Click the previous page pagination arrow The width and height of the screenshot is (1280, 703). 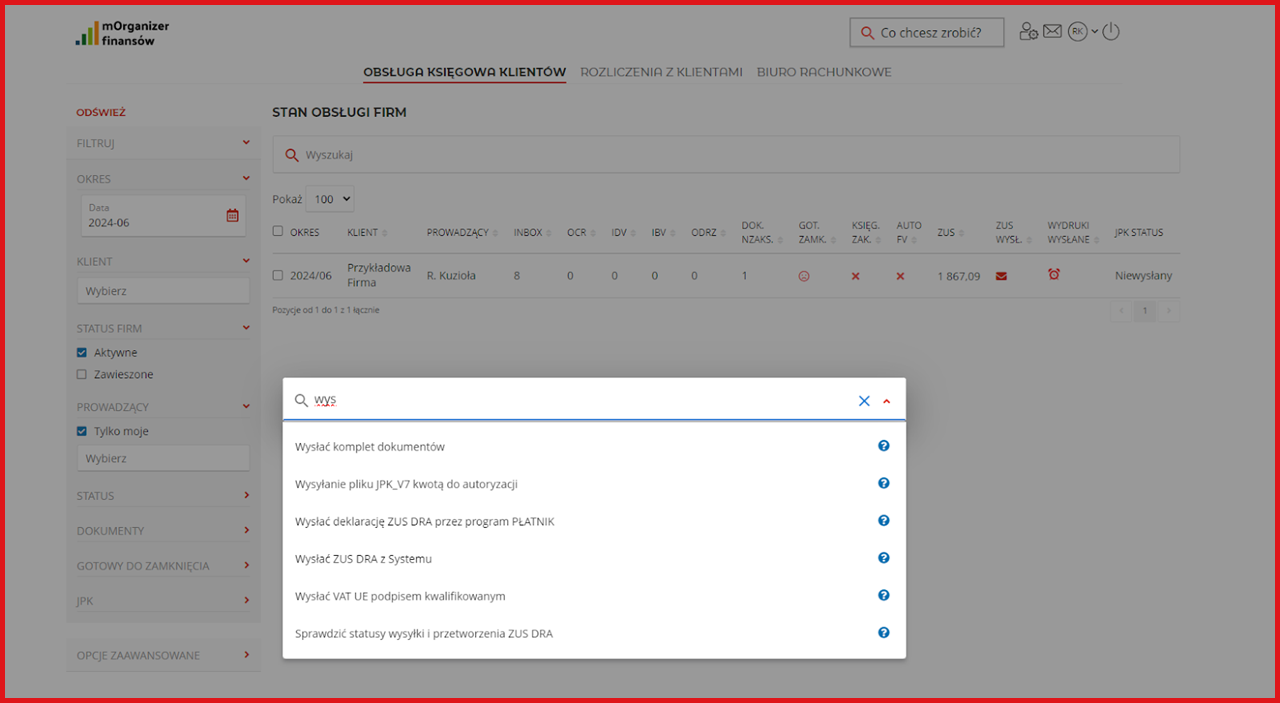pos(1122,311)
